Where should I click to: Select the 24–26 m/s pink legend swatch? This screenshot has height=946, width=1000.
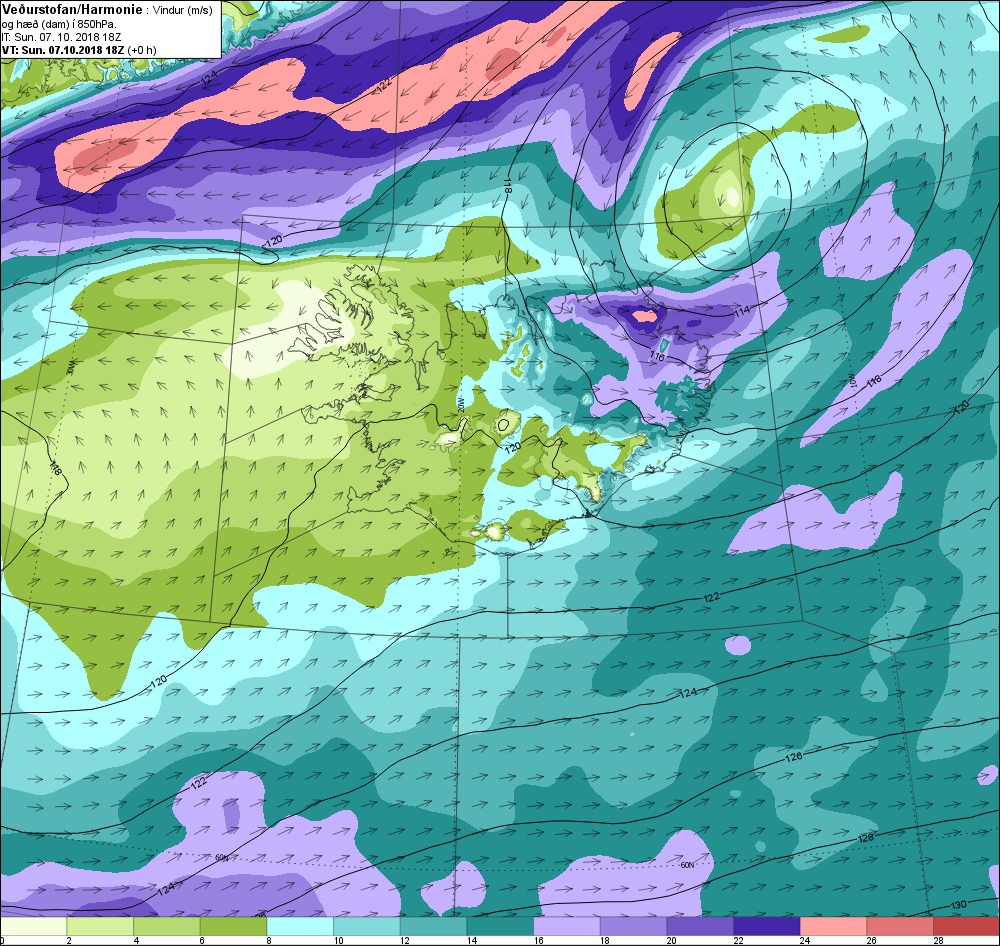[833, 926]
